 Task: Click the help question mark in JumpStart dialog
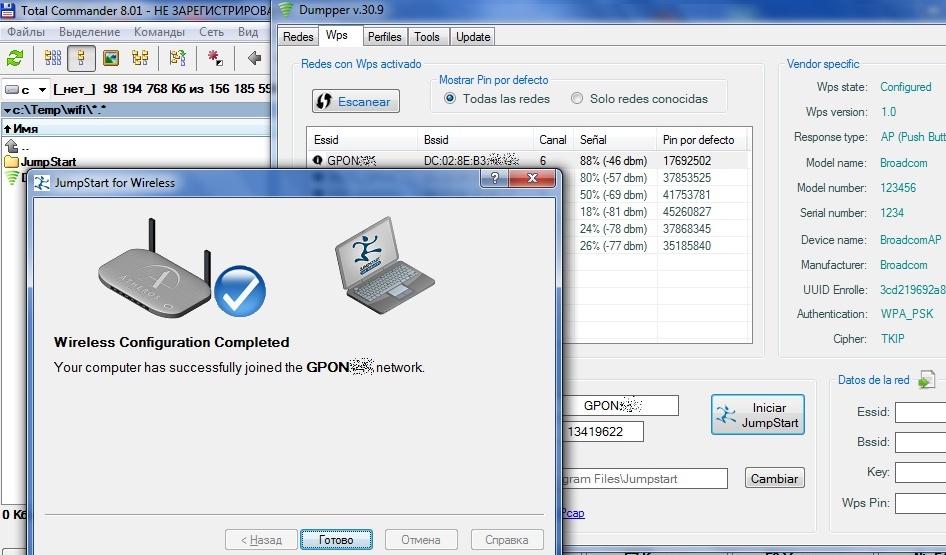[491, 181]
